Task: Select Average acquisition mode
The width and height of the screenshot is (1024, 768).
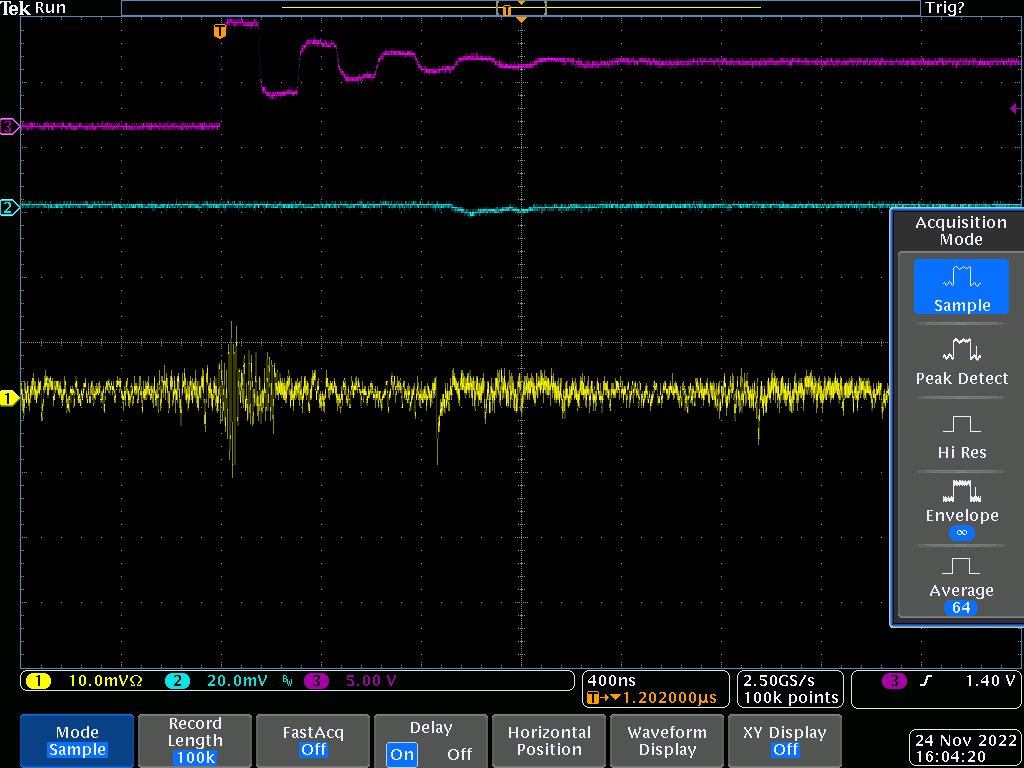Action: 961,581
